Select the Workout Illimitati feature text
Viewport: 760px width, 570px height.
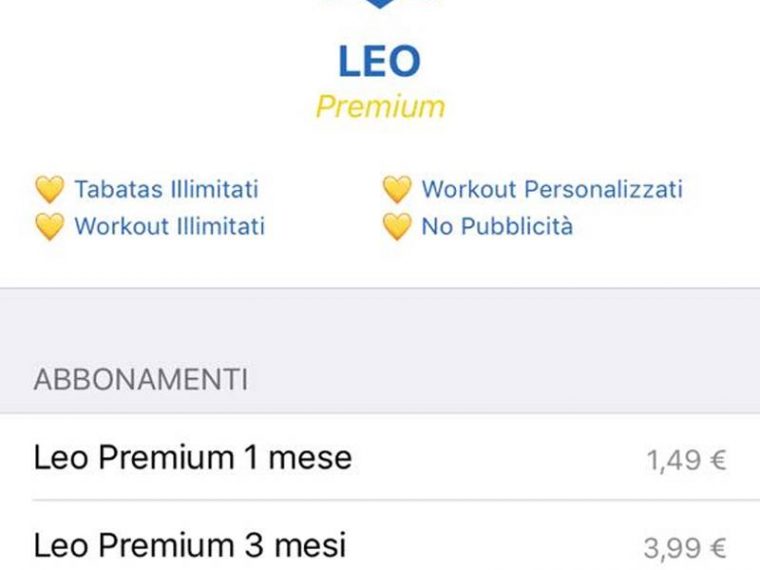click(x=170, y=226)
